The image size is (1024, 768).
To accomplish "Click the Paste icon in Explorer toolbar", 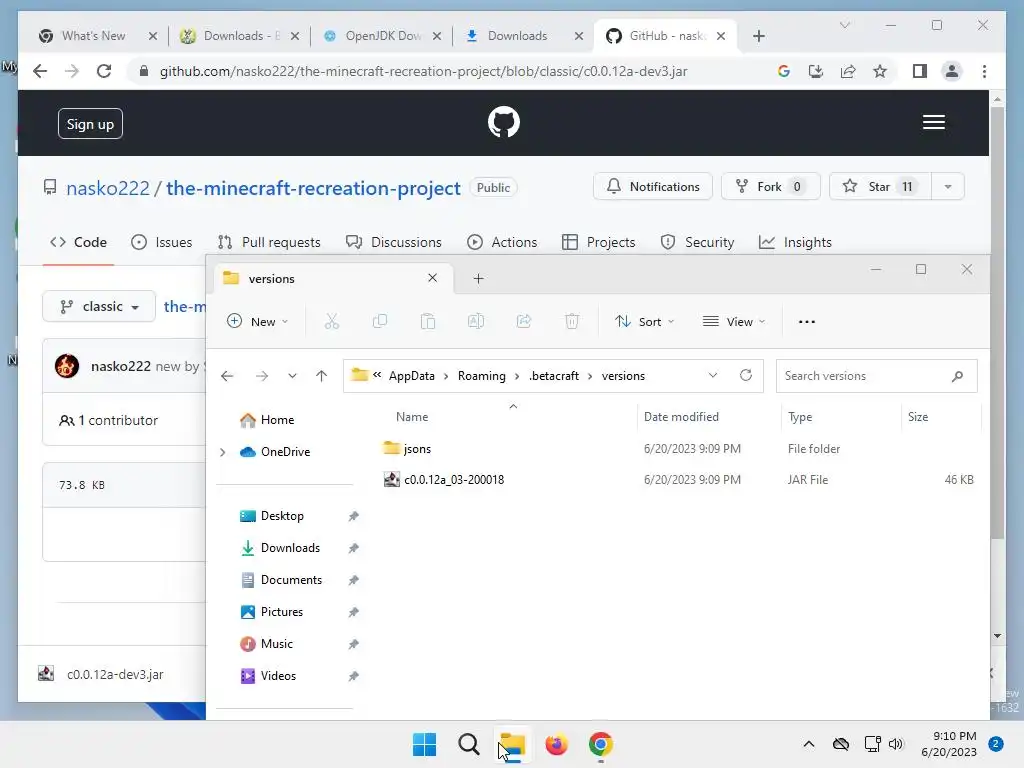I will [x=428, y=321].
